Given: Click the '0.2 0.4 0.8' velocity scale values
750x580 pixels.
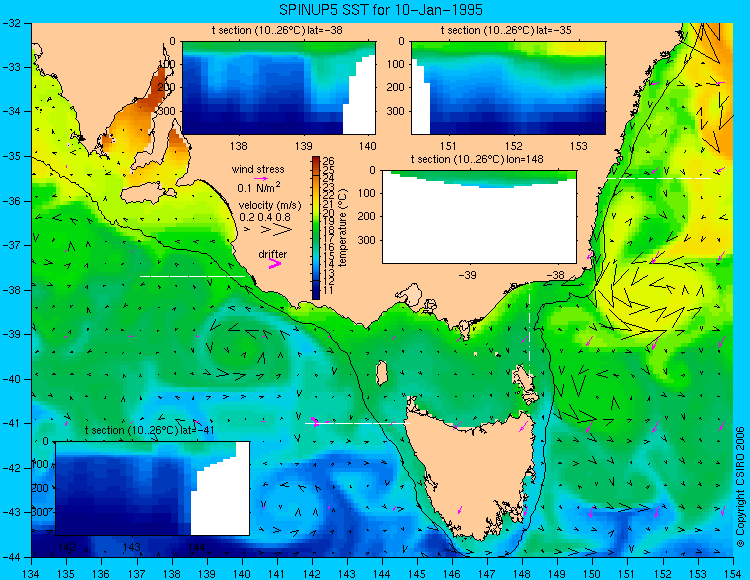Looking at the screenshot, I should 265,217.
